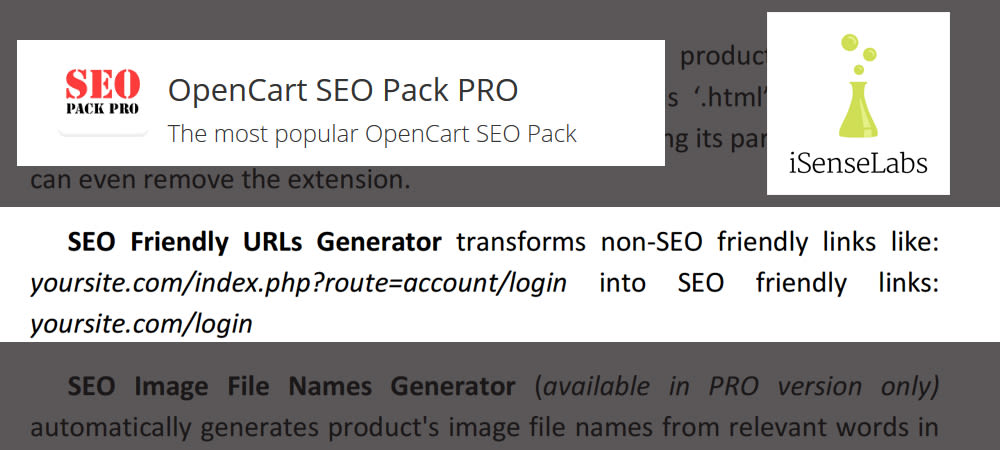Click the iSenseLabs flask logo
The width and height of the screenshot is (1000, 450).
pyautogui.click(x=858, y=85)
